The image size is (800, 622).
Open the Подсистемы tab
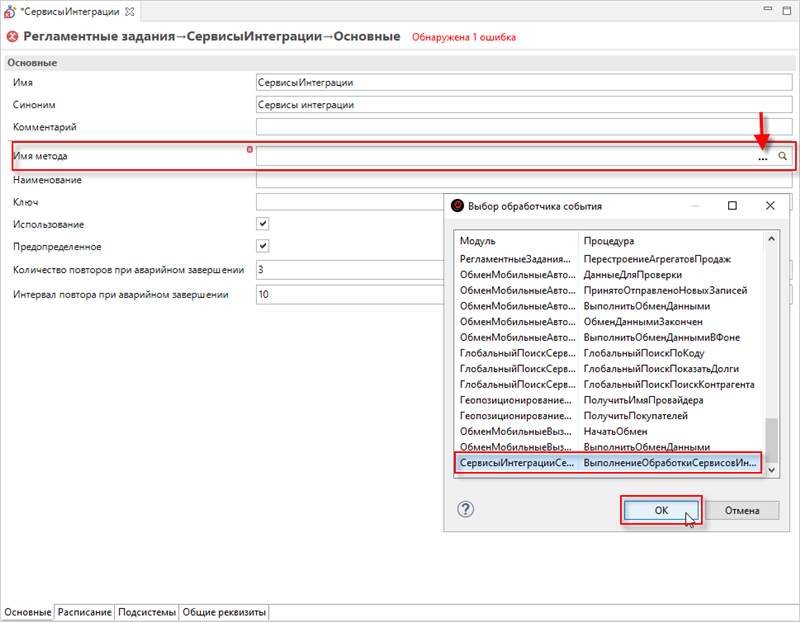pos(147,612)
